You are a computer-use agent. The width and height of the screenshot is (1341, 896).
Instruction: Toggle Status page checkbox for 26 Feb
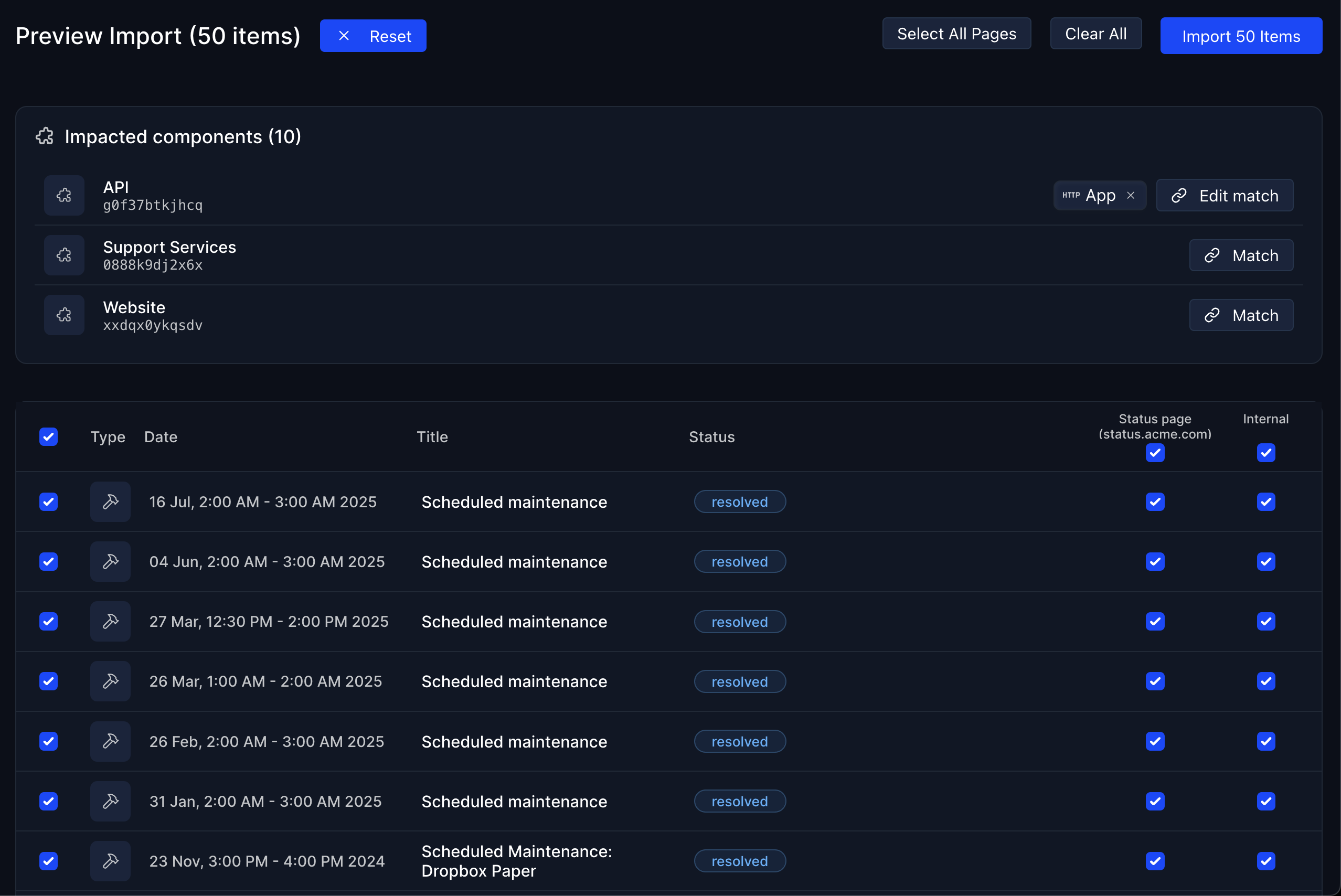click(x=1155, y=741)
